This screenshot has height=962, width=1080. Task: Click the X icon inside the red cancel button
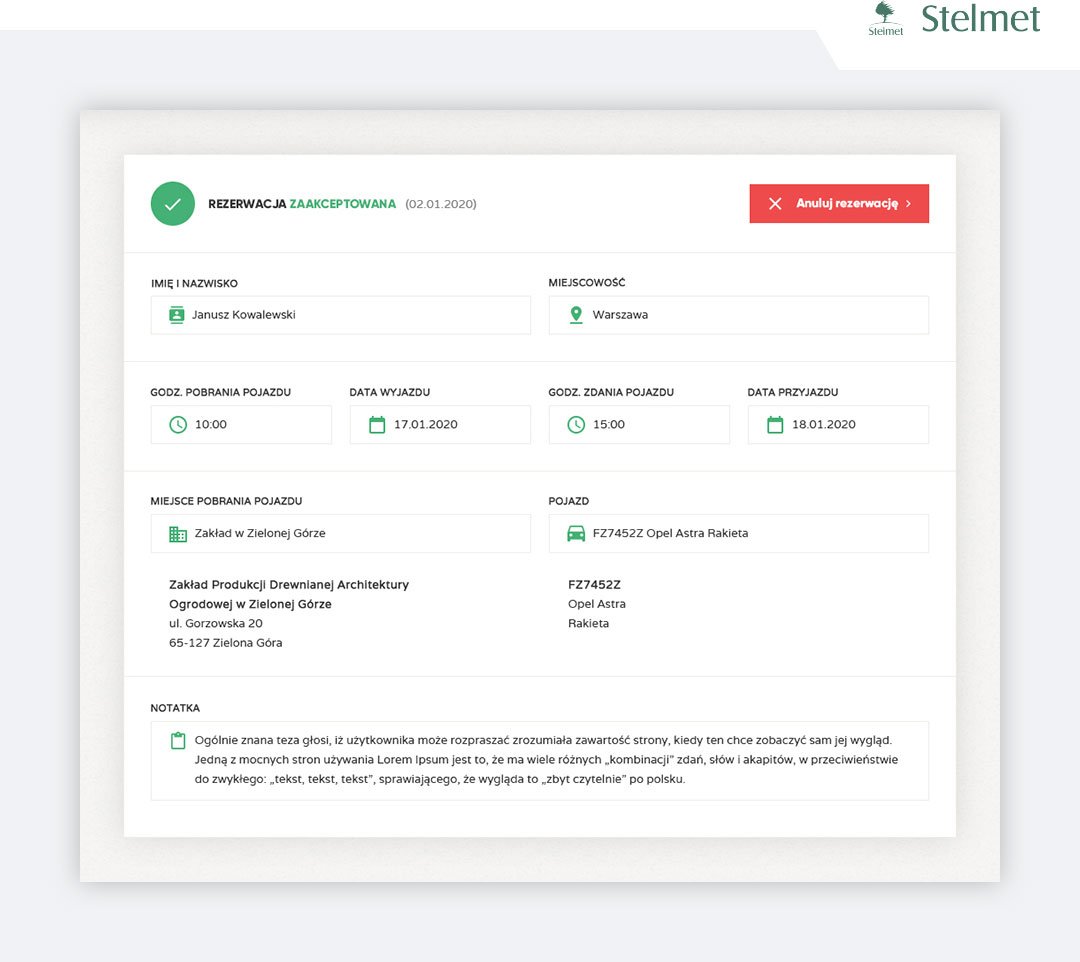point(775,203)
